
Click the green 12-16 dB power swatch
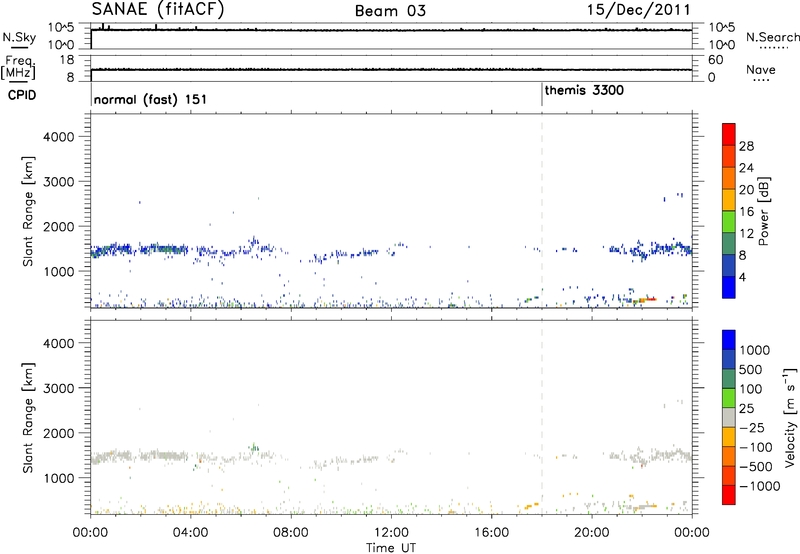pyautogui.click(x=729, y=221)
